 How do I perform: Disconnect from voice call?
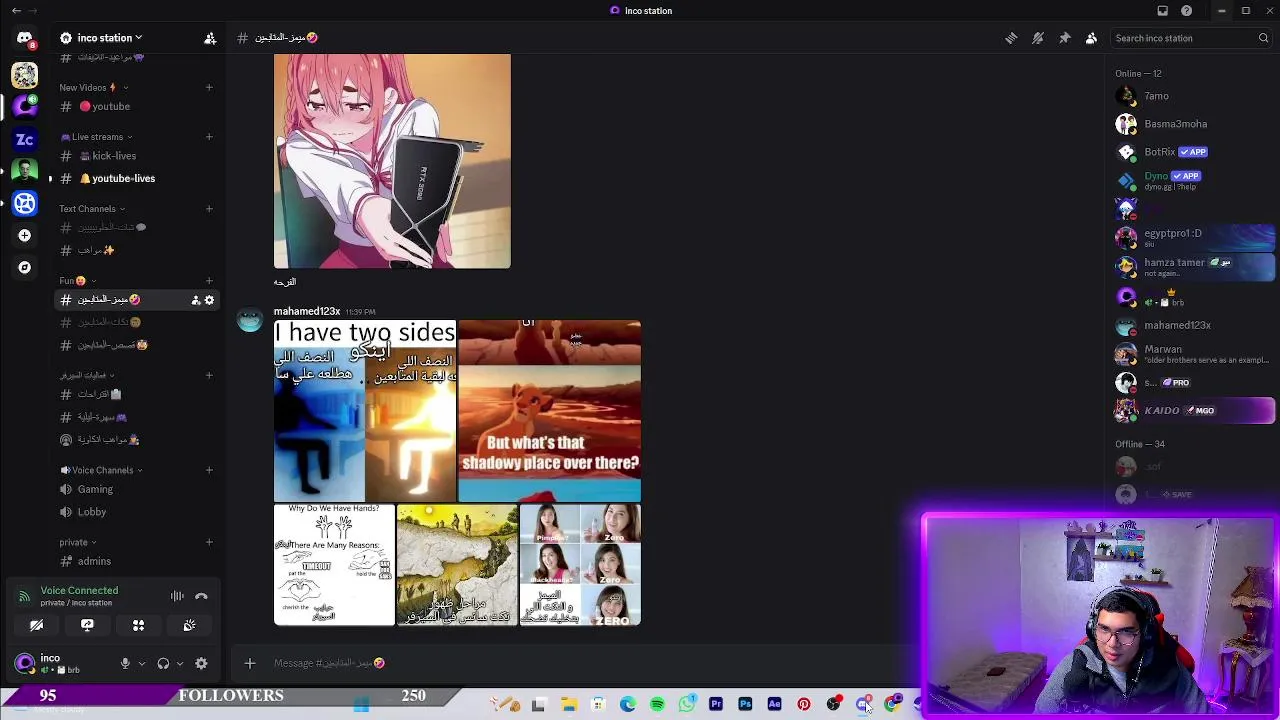tap(201, 596)
